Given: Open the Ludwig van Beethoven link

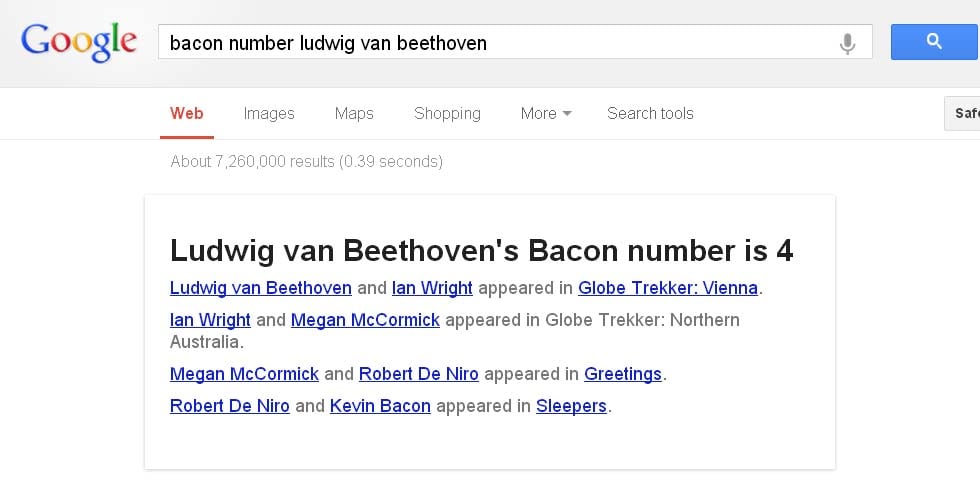Looking at the screenshot, I should (x=261, y=288).
